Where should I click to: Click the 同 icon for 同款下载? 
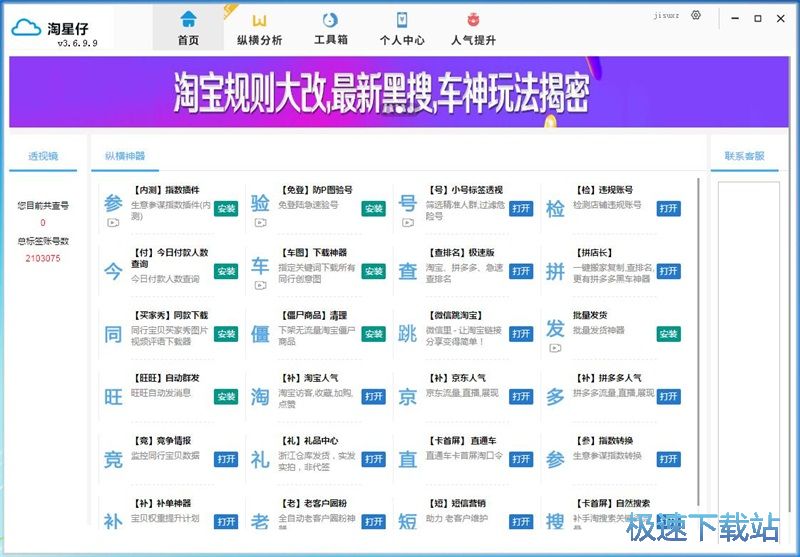[113, 334]
